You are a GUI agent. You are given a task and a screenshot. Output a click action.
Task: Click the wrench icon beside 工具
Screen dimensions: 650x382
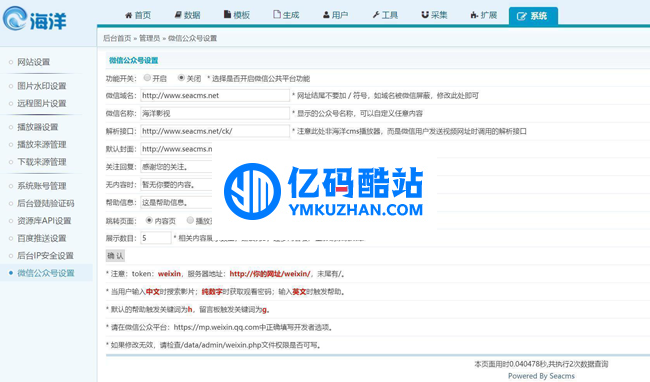click(376, 15)
